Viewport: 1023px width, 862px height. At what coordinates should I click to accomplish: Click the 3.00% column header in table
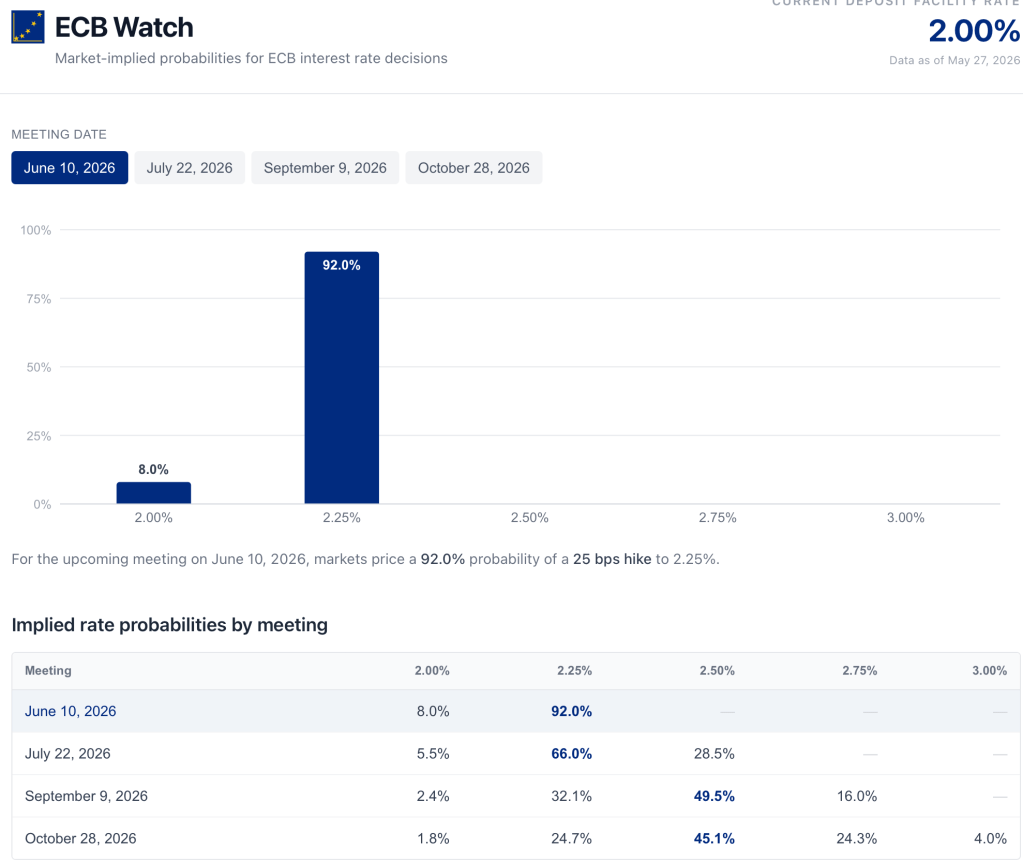(x=989, y=671)
